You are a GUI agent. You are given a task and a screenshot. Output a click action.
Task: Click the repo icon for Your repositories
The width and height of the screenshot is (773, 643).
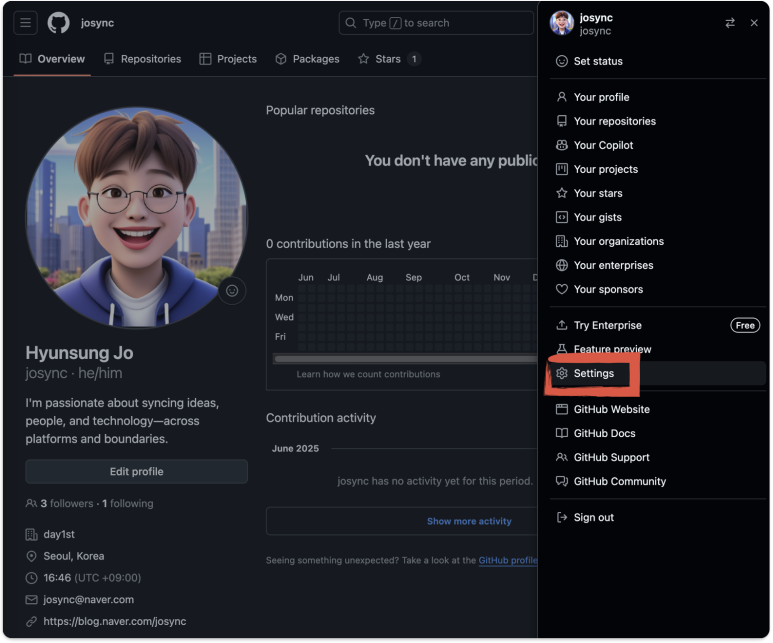(x=562, y=121)
